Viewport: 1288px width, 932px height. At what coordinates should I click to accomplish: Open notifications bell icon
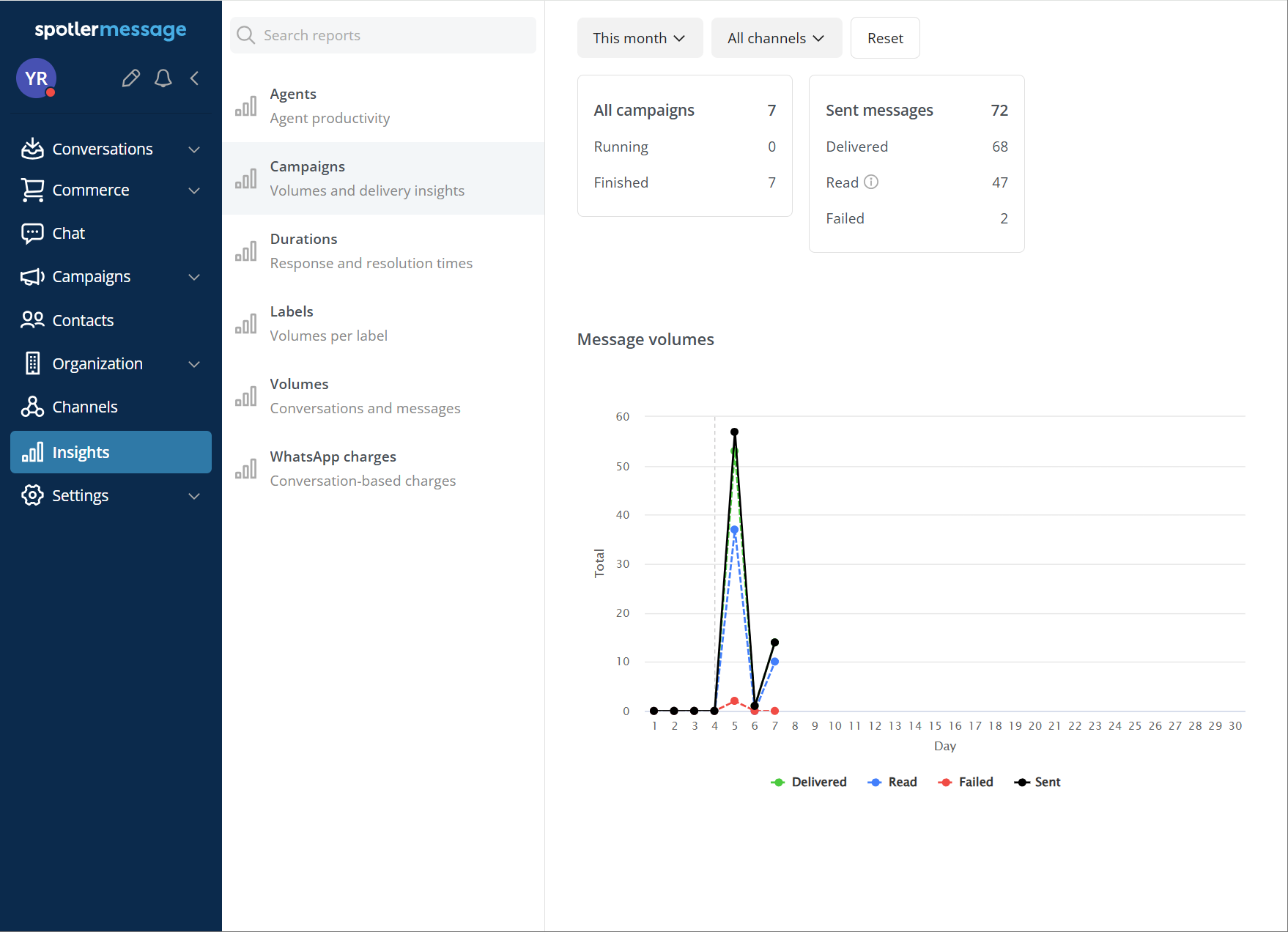point(163,78)
